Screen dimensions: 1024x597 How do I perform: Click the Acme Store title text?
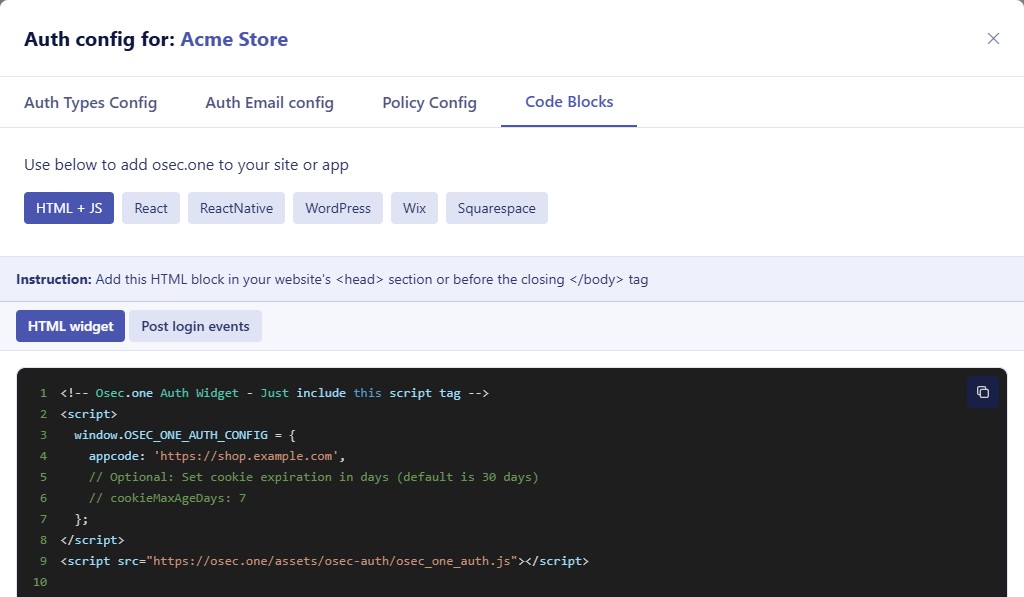[x=234, y=39]
